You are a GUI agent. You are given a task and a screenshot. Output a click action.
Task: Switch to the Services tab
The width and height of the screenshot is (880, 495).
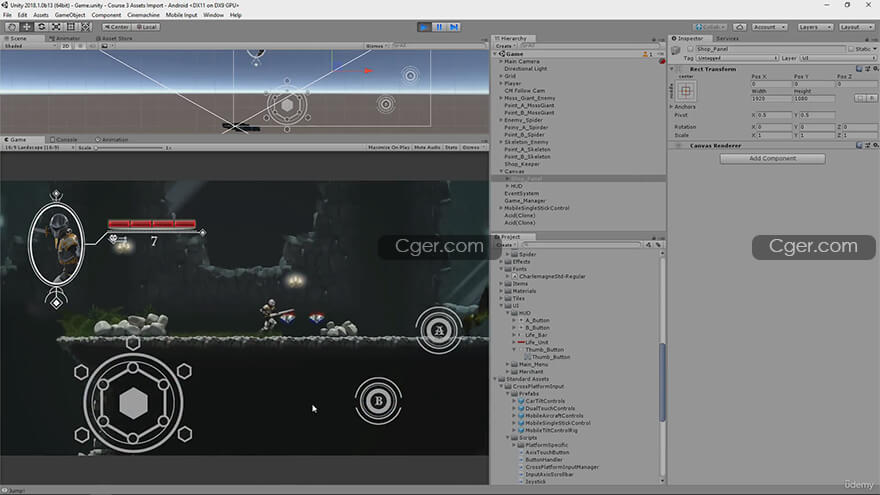pyautogui.click(x=727, y=38)
